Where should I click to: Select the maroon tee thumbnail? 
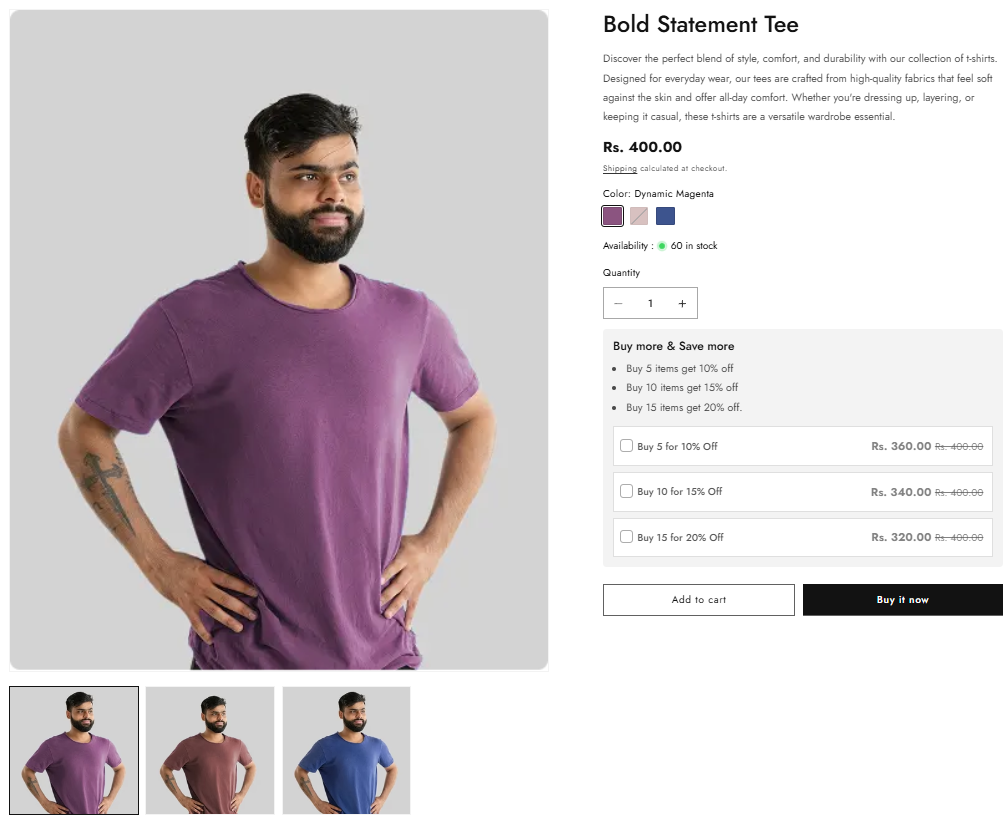[209, 748]
